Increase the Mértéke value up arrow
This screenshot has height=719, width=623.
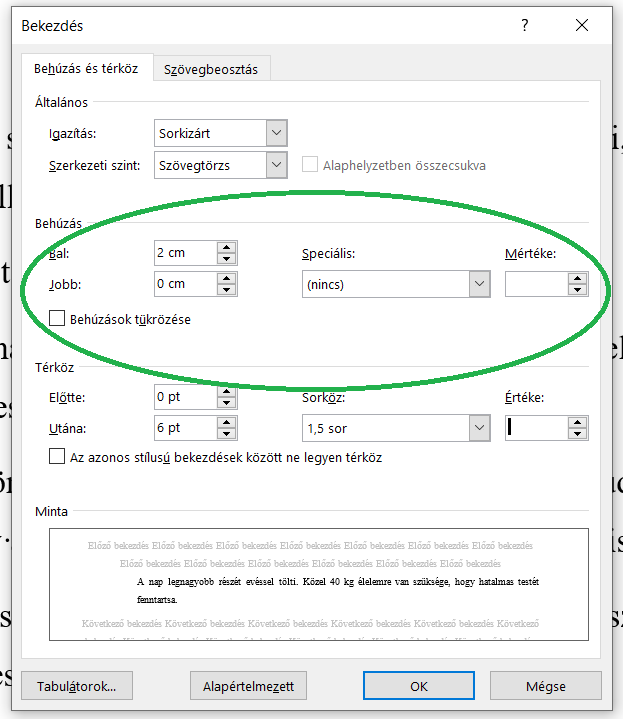[x=577, y=278]
